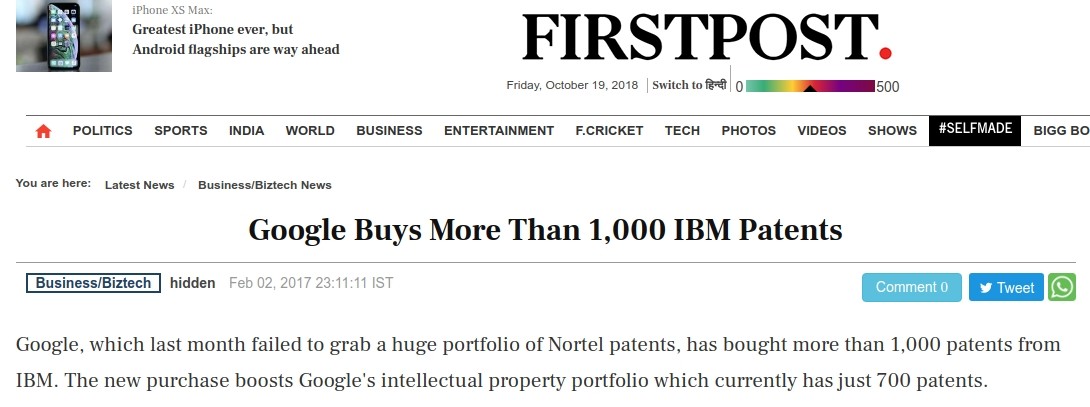Screen dimensions: 1090x407
Task: Open F.Cricket section
Action: pos(609,131)
